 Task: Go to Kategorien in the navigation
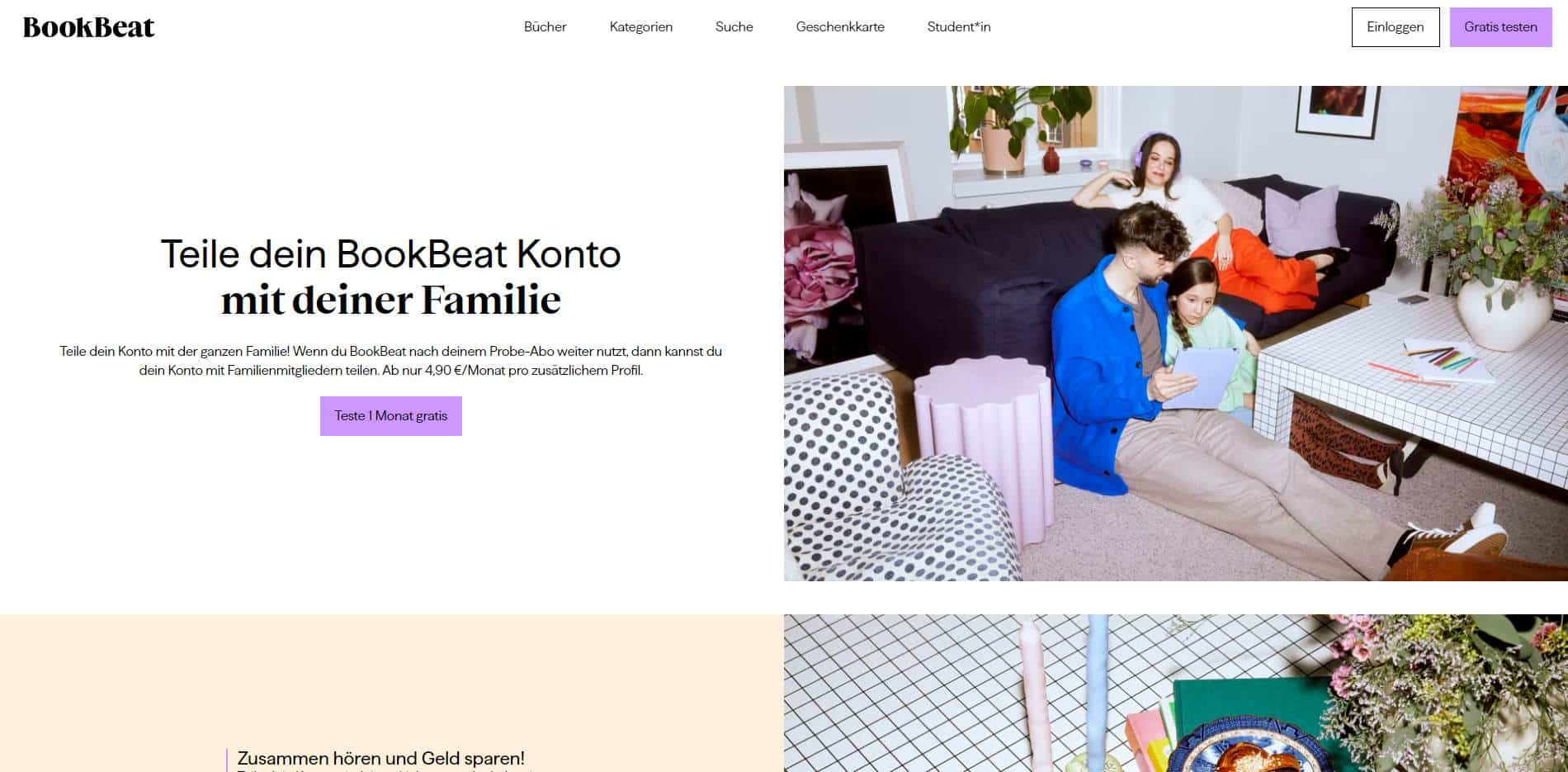tap(641, 27)
